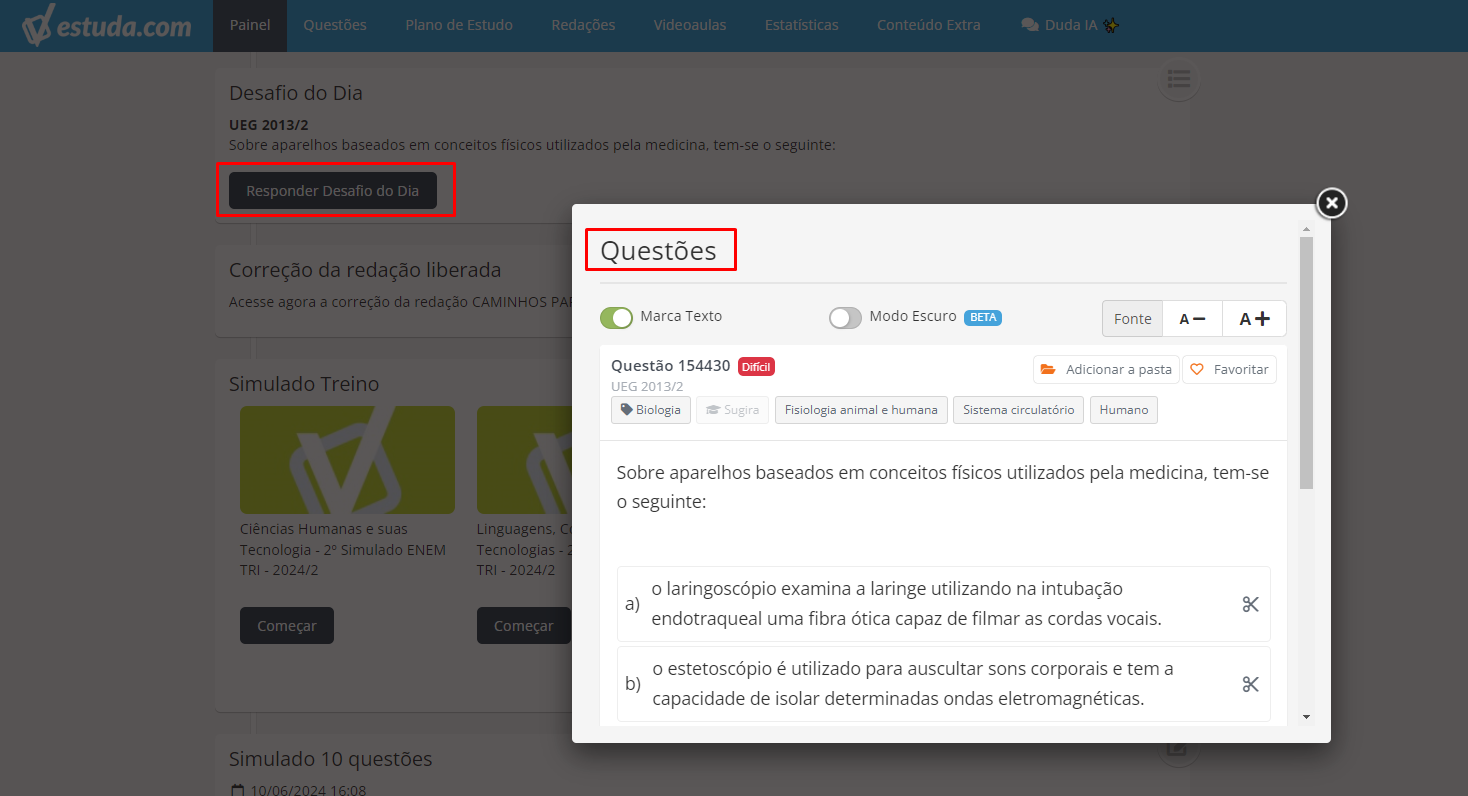Open the Linguagens simulado thumbnail
The image size is (1468, 796).
(524, 460)
